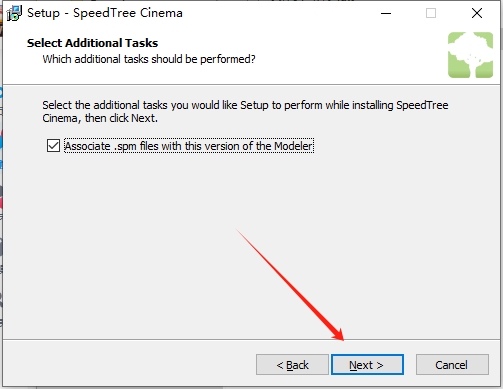
Task: Click the background window strip along left edge
Action: tap(1, 200)
